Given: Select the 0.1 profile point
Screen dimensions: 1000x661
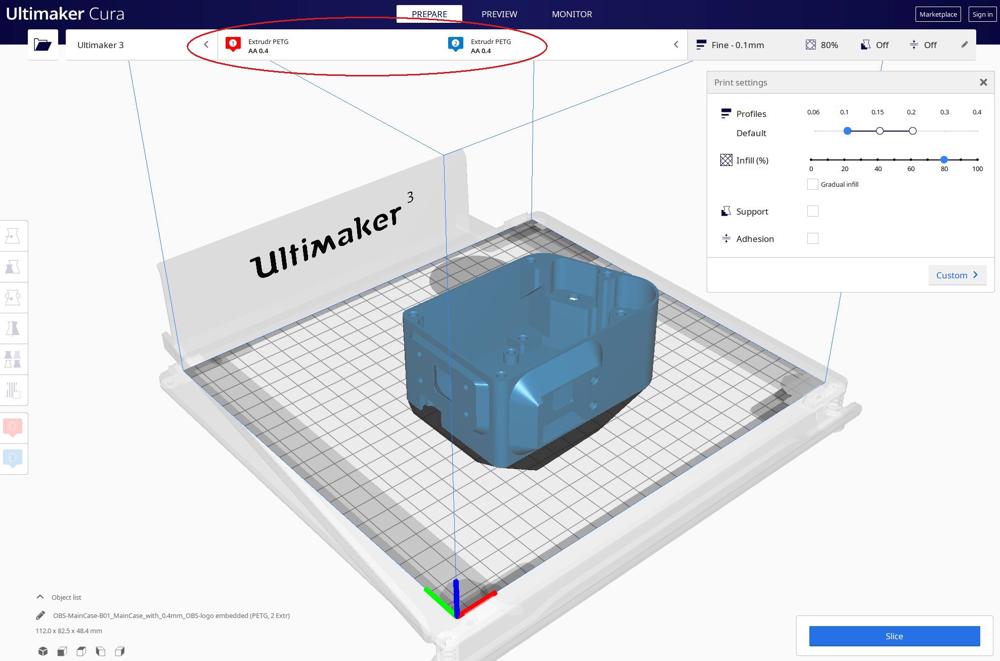Looking at the screenshot, I should coord(847,131).
